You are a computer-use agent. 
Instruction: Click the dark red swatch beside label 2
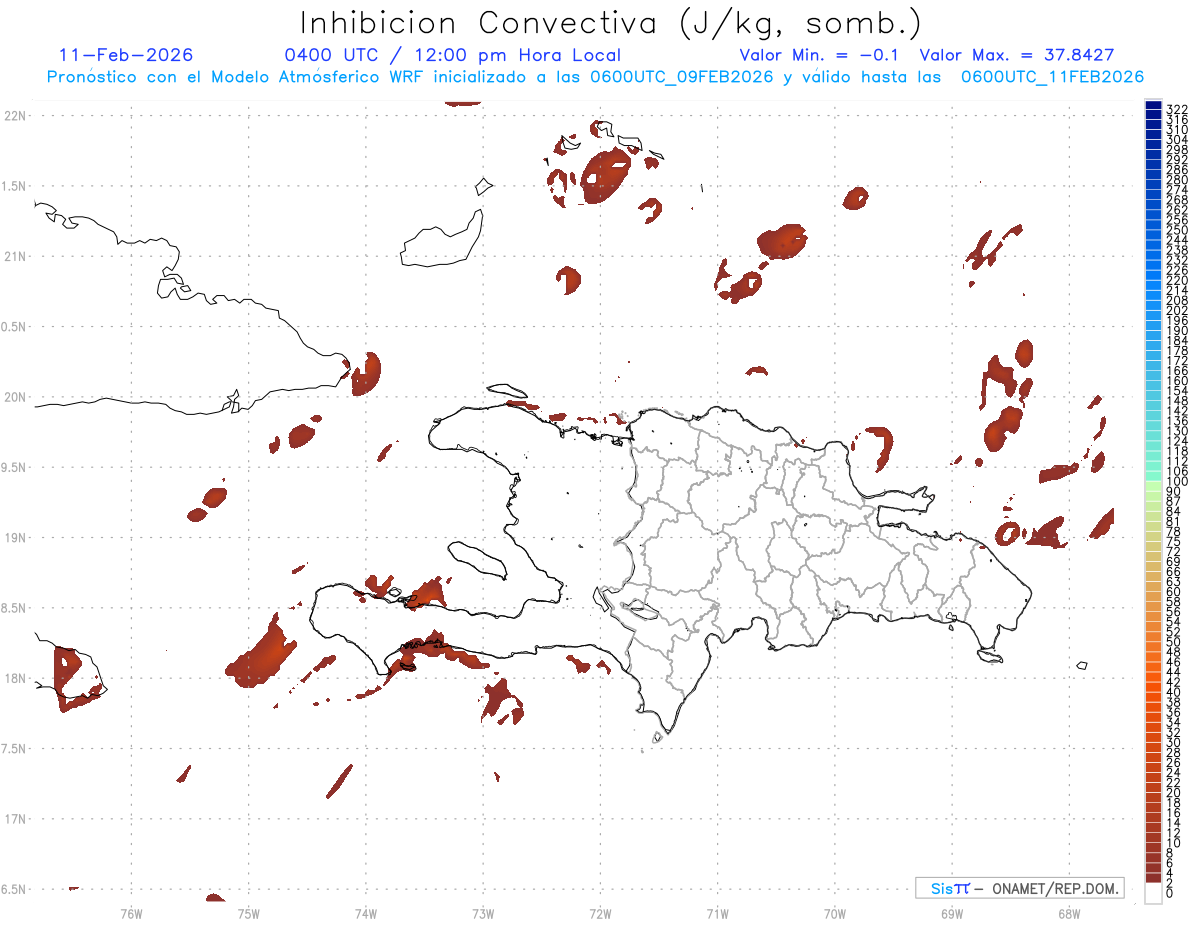(1153, 880)
